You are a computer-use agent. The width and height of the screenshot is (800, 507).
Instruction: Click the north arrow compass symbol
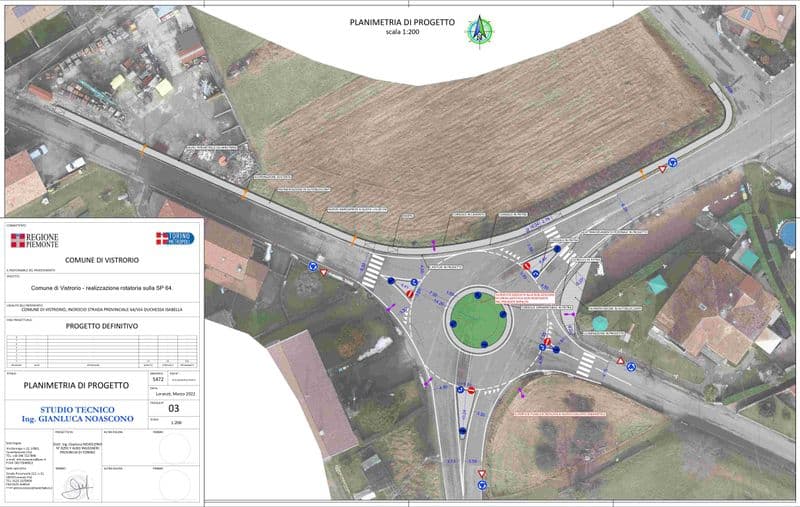(478, 31)
